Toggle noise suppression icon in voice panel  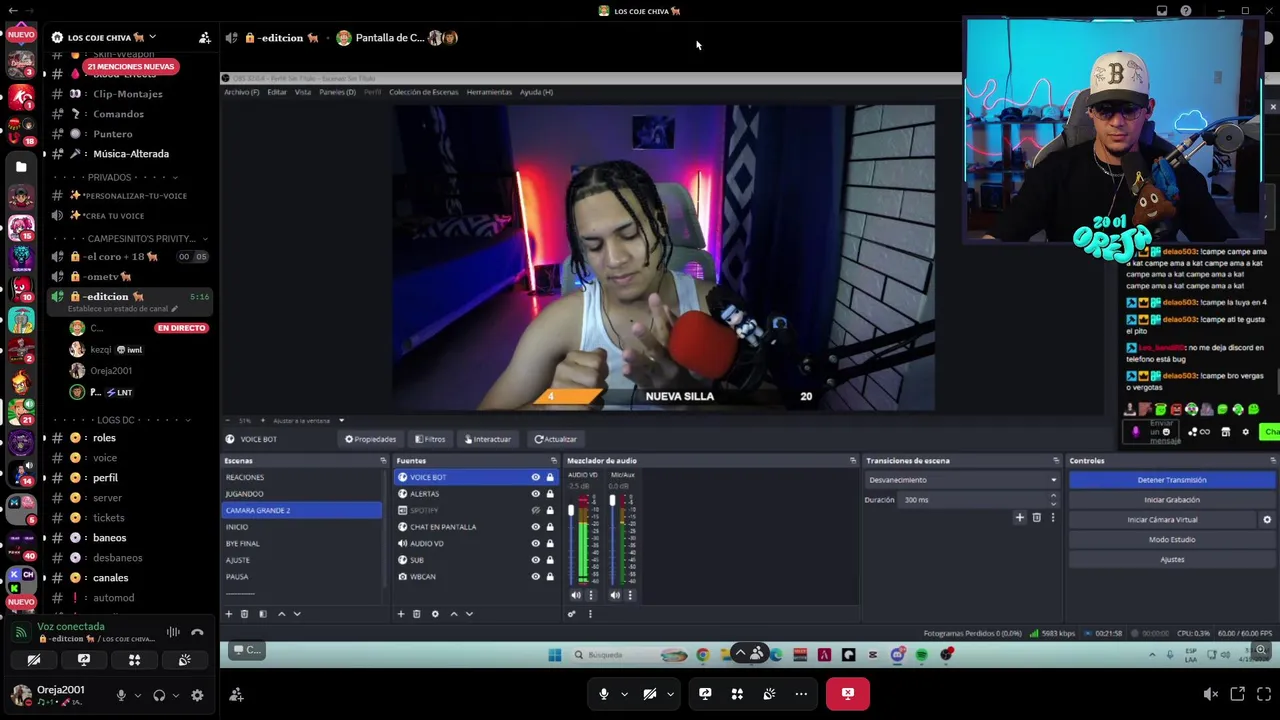point(173,632)
